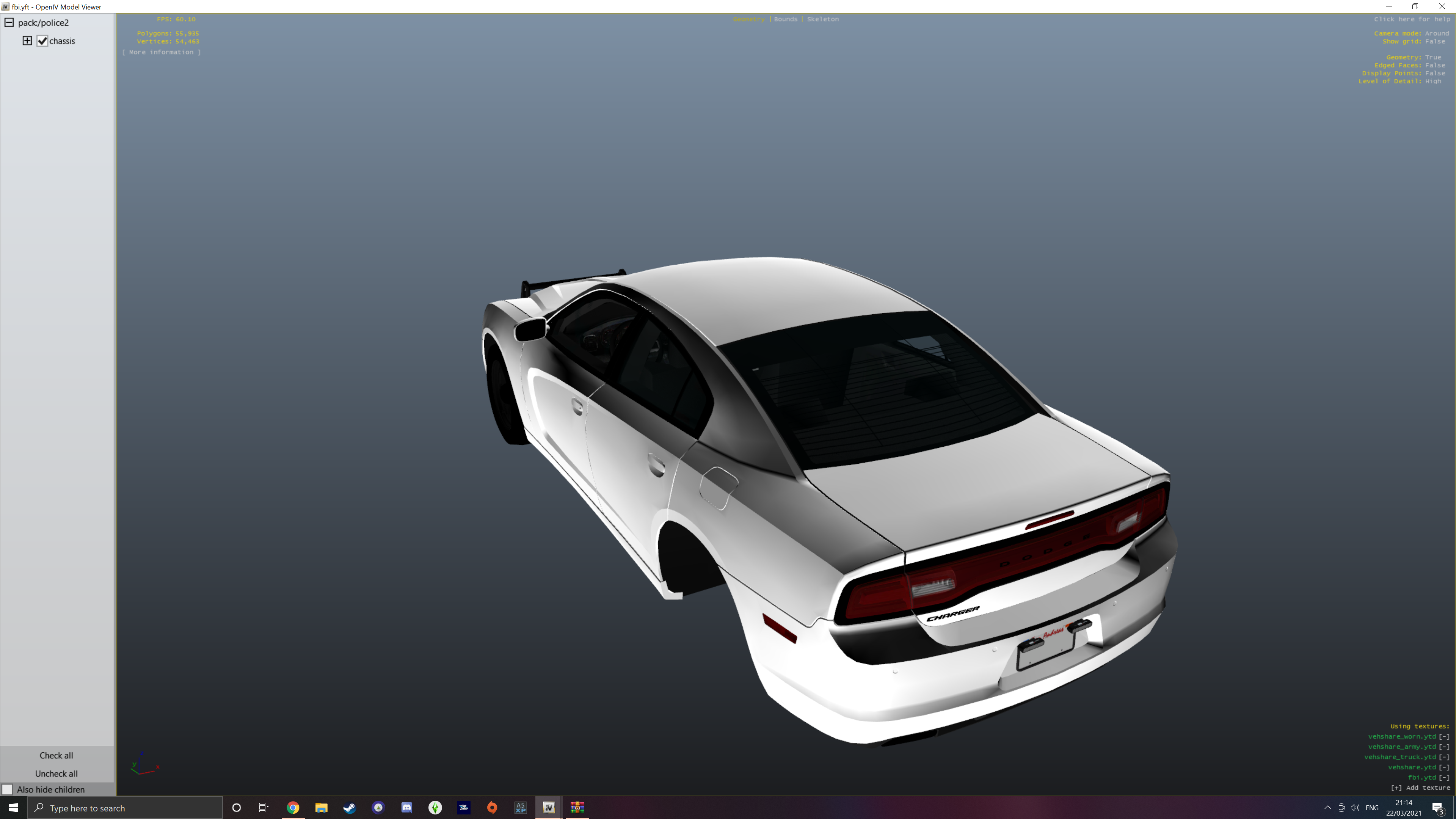Enable Also hide children checkbox
Image resolution: width=1456 pixels, height=819 pixels.
[x=7, y=789]
